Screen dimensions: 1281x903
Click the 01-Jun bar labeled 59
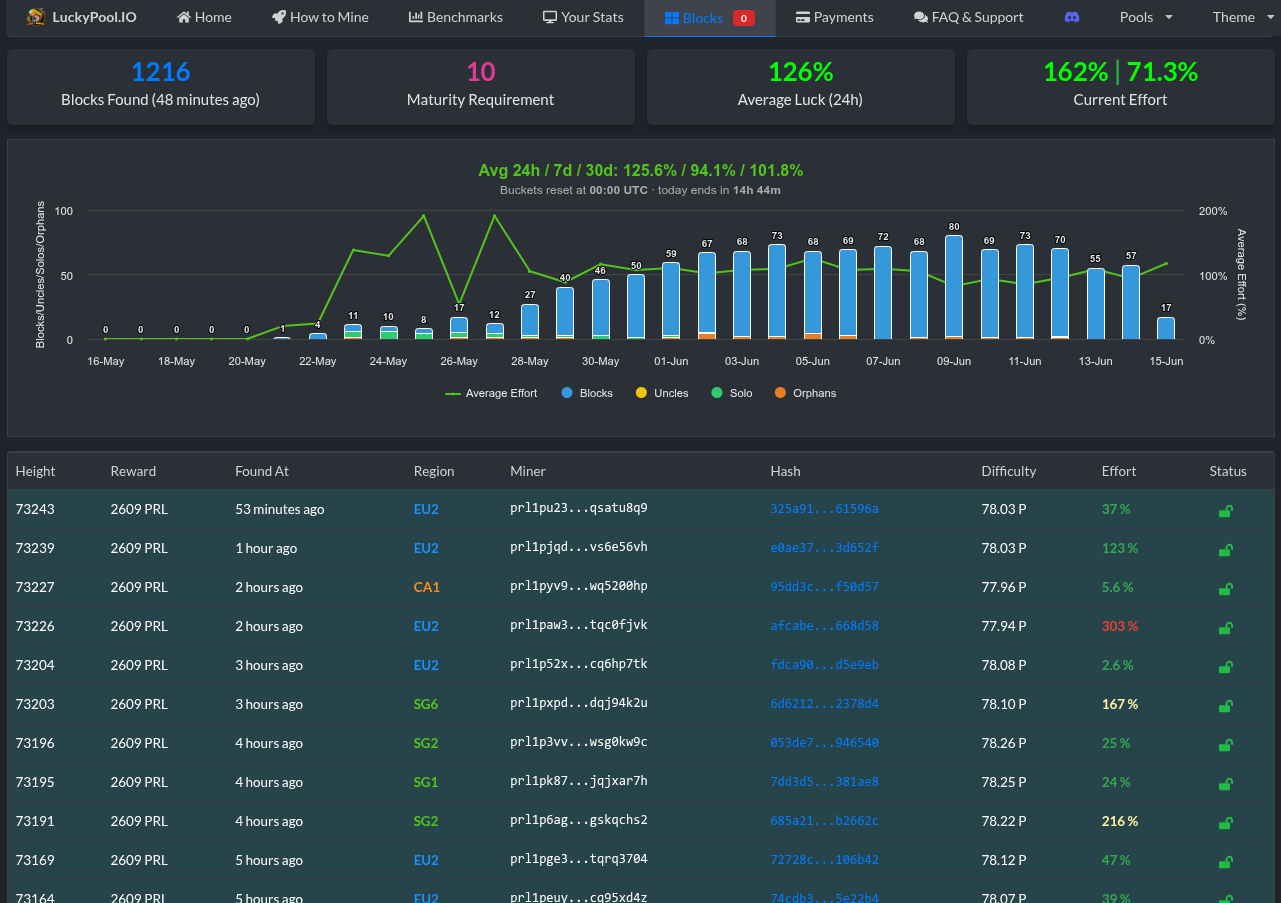point(671,301)
